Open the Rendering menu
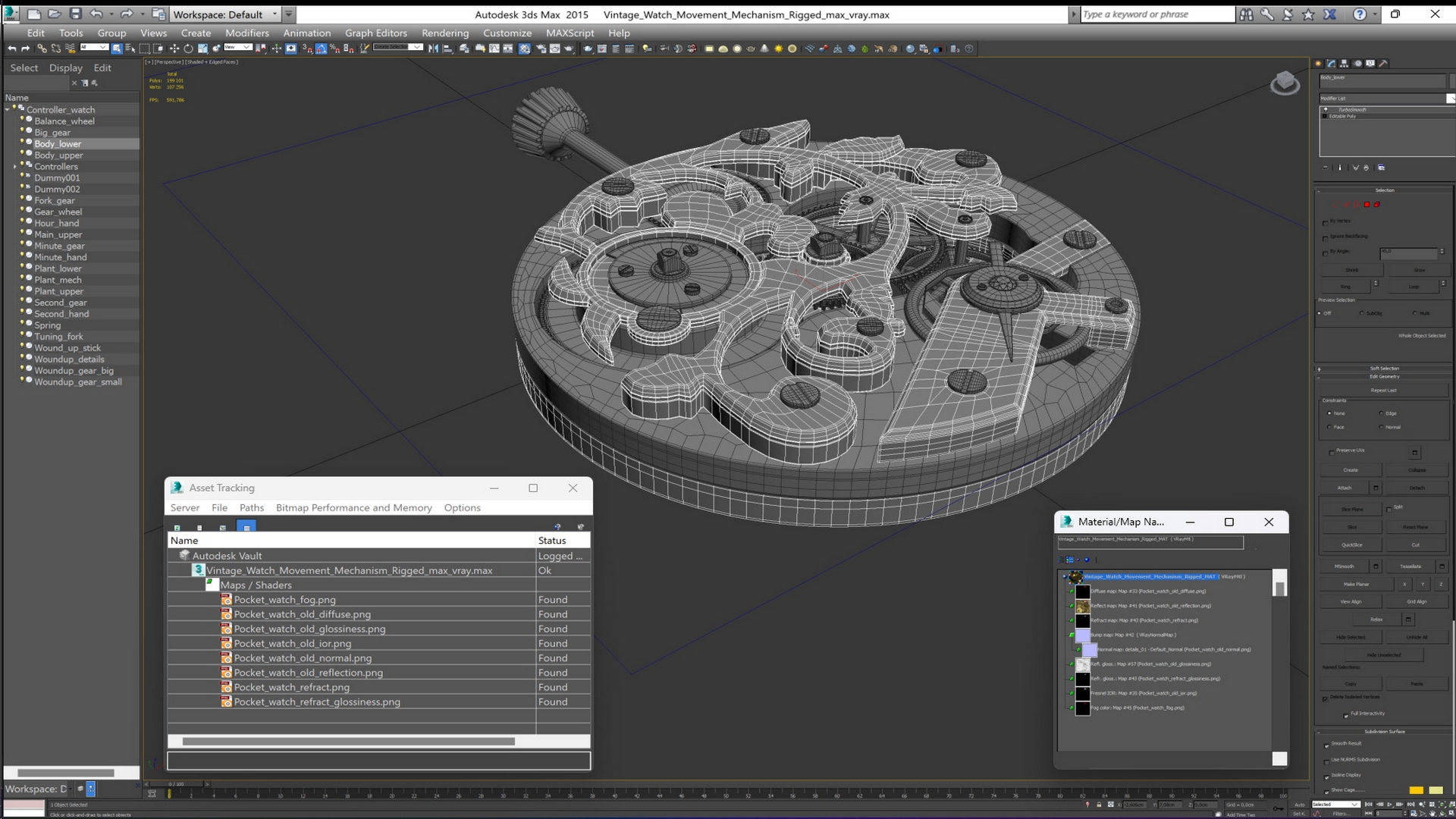Viewport: 1456px width, 819px height. pos(445,33)
